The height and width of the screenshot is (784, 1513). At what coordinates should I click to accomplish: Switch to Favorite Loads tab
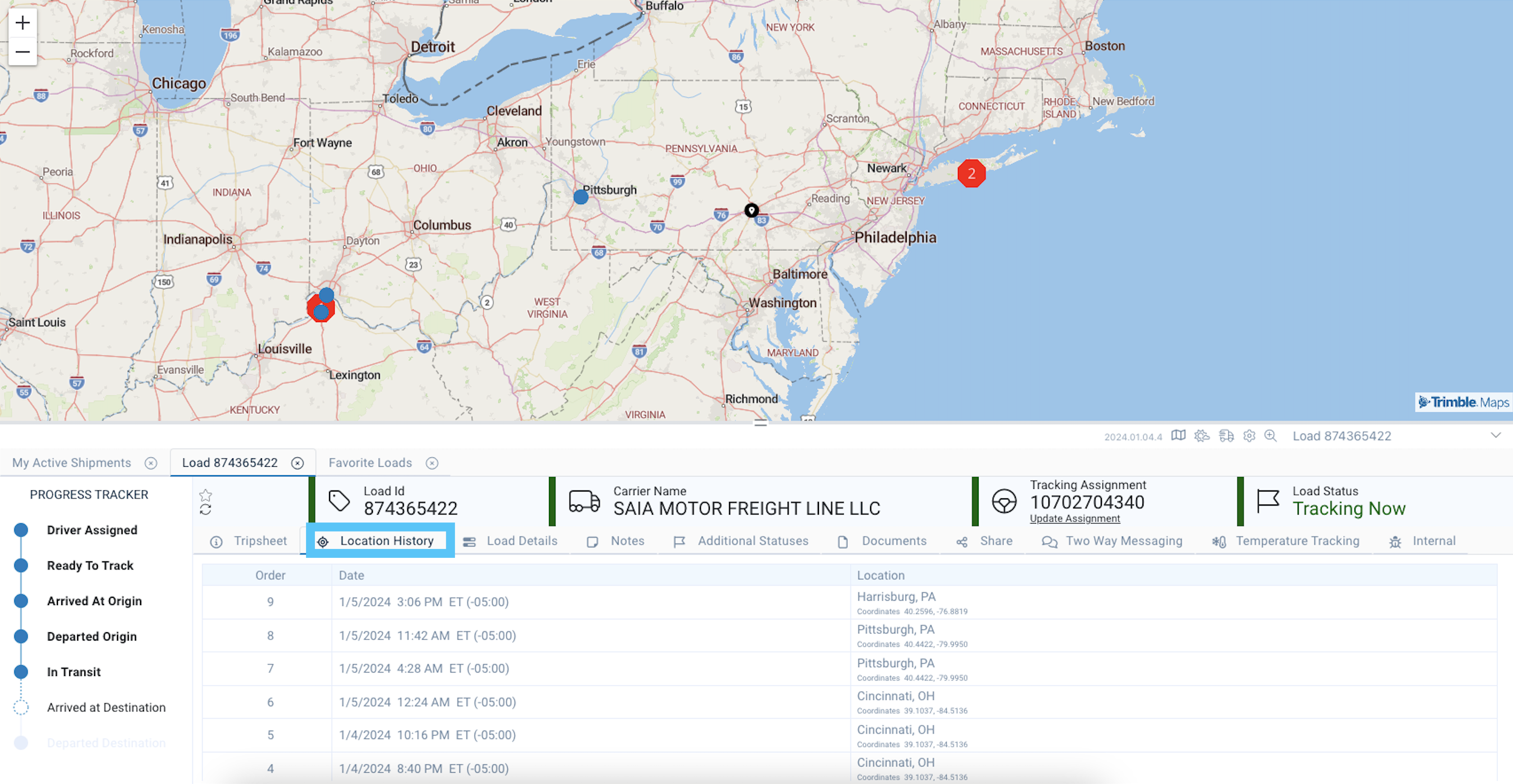pyautogui.click(x=370, y=462)
